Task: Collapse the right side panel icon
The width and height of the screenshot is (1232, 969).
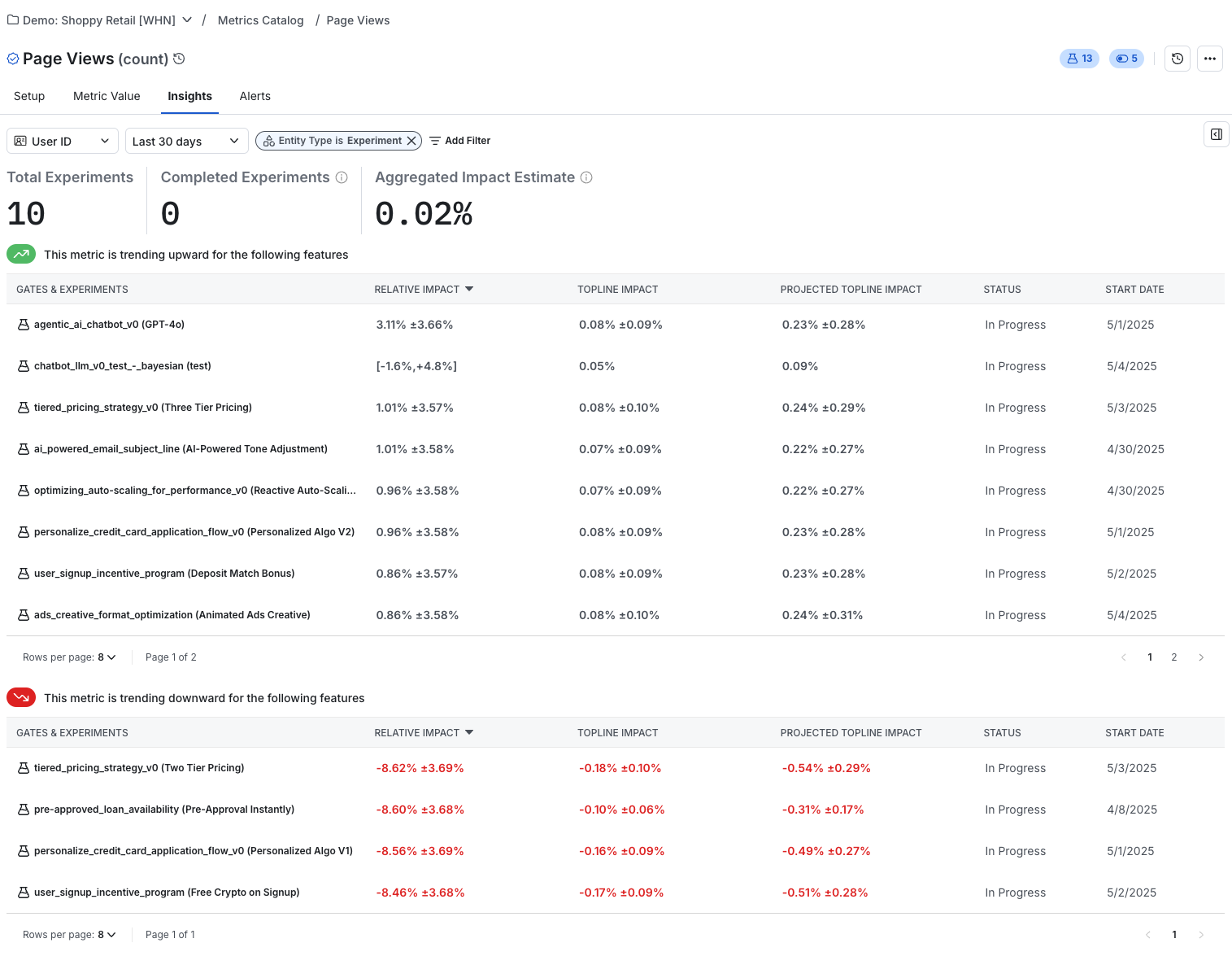Action: (x=1216, y=134)
